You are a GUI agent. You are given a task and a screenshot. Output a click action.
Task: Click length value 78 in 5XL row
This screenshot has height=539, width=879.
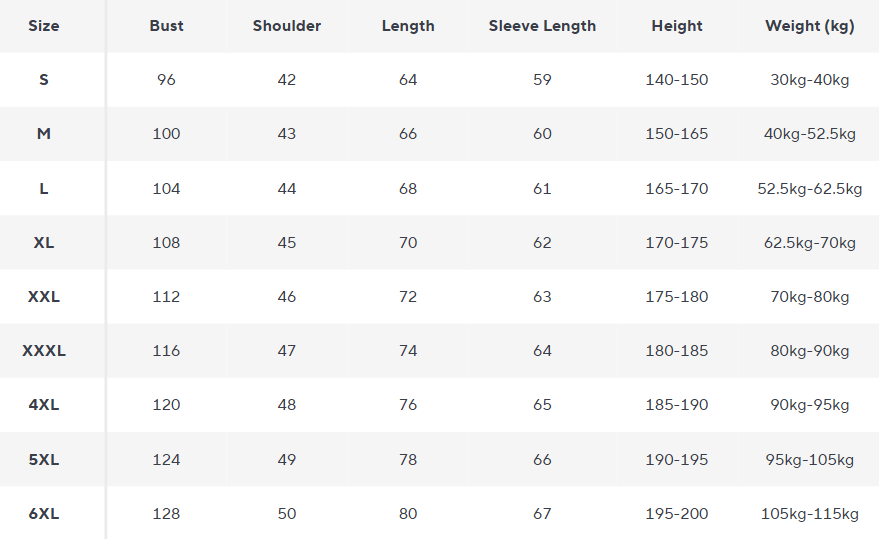(x=408, y=460)
